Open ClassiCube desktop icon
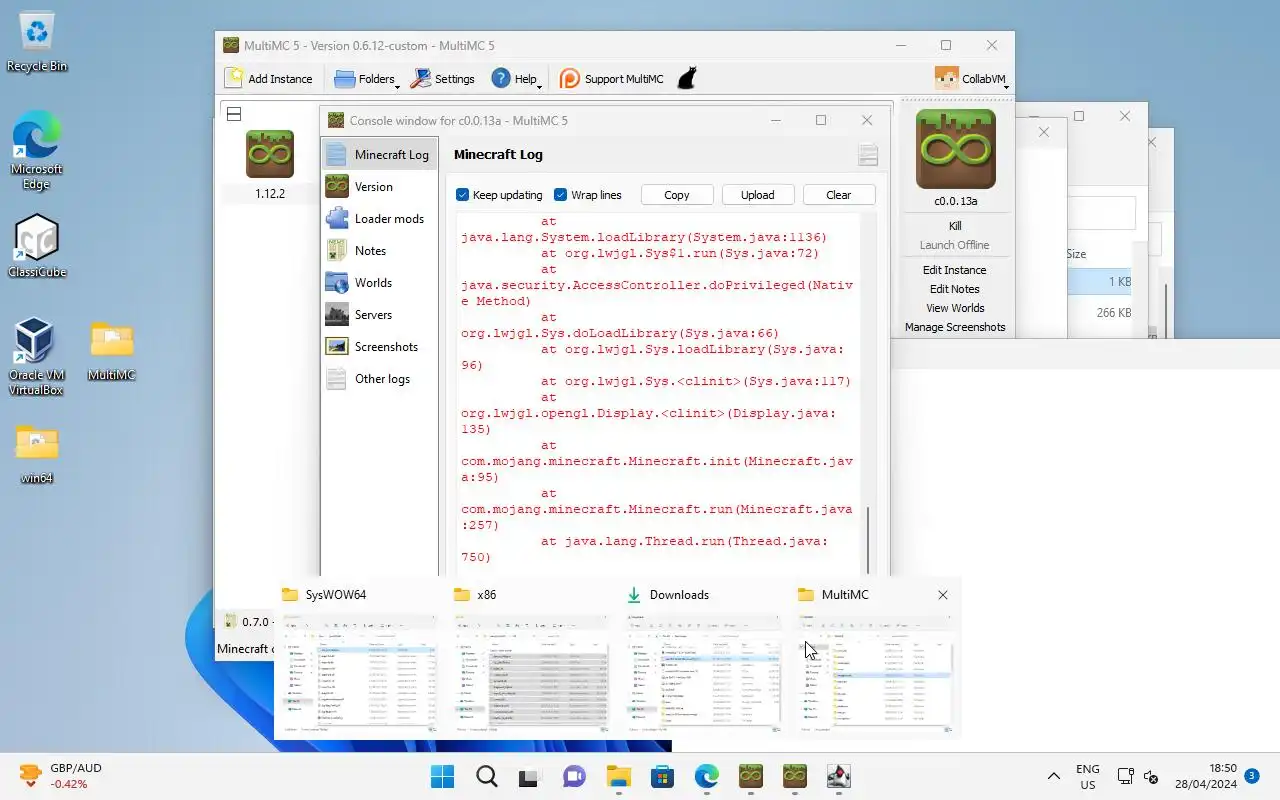 pyautogui.click(x=37, y=247)
